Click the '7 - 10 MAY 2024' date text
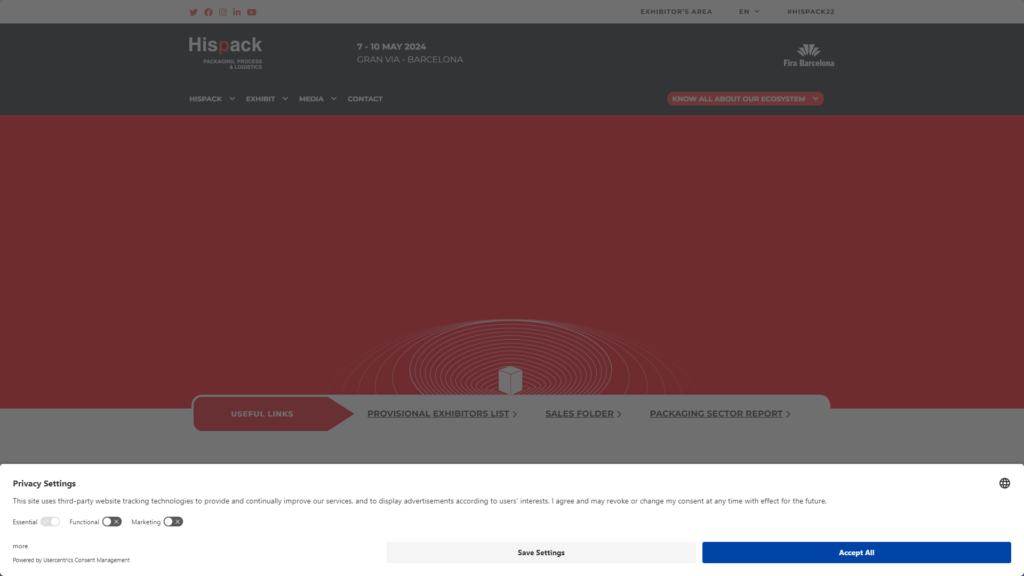Image resolution: width=1024 pixels, height=576 pixels. click(x=391, y=46)
